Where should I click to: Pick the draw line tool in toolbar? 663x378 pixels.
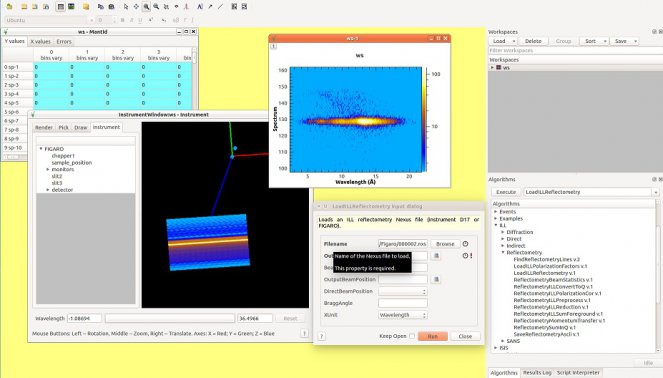coord(221,7)
